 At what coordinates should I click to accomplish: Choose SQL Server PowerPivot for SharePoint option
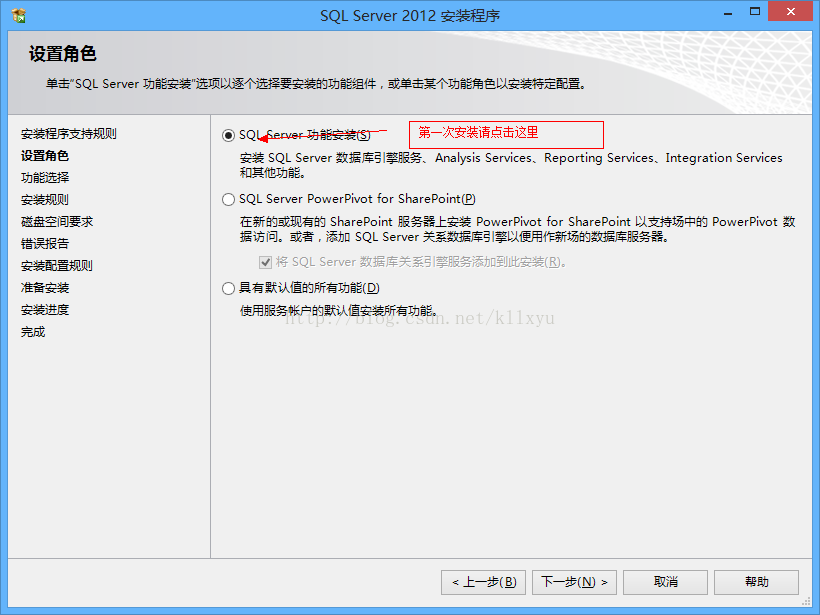click(x=228, y=199)
